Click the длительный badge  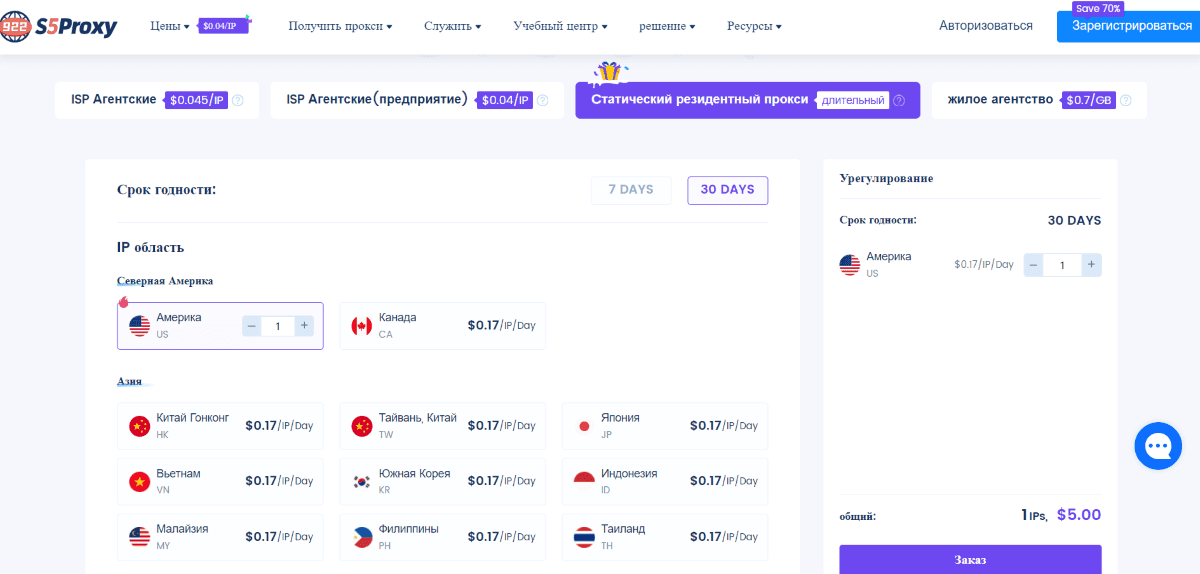pyautogui.click(x=853, y=100)
